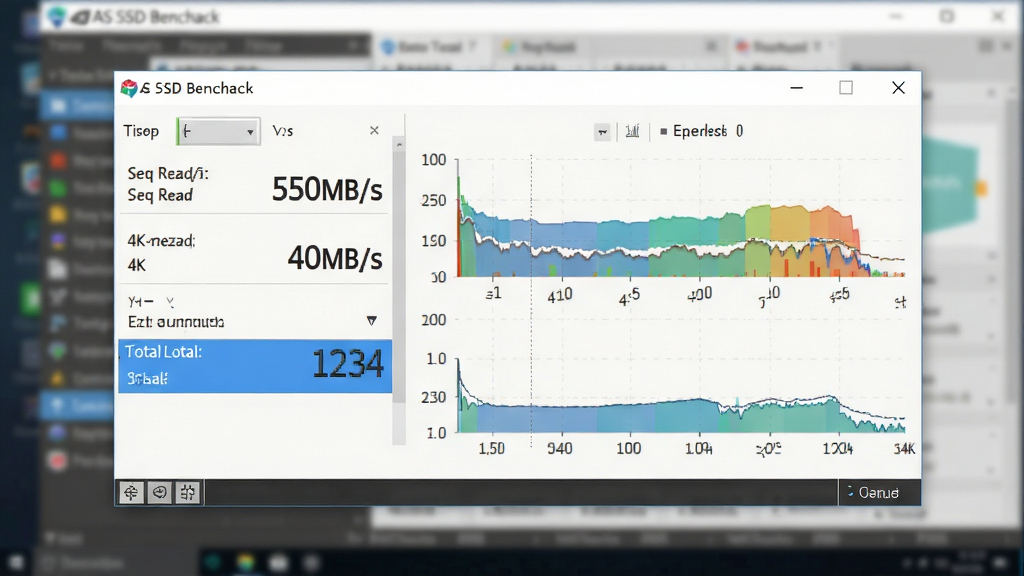
Task: Expand the Ezt ounnouch dropdown arrow
Action: click(372, 321)
